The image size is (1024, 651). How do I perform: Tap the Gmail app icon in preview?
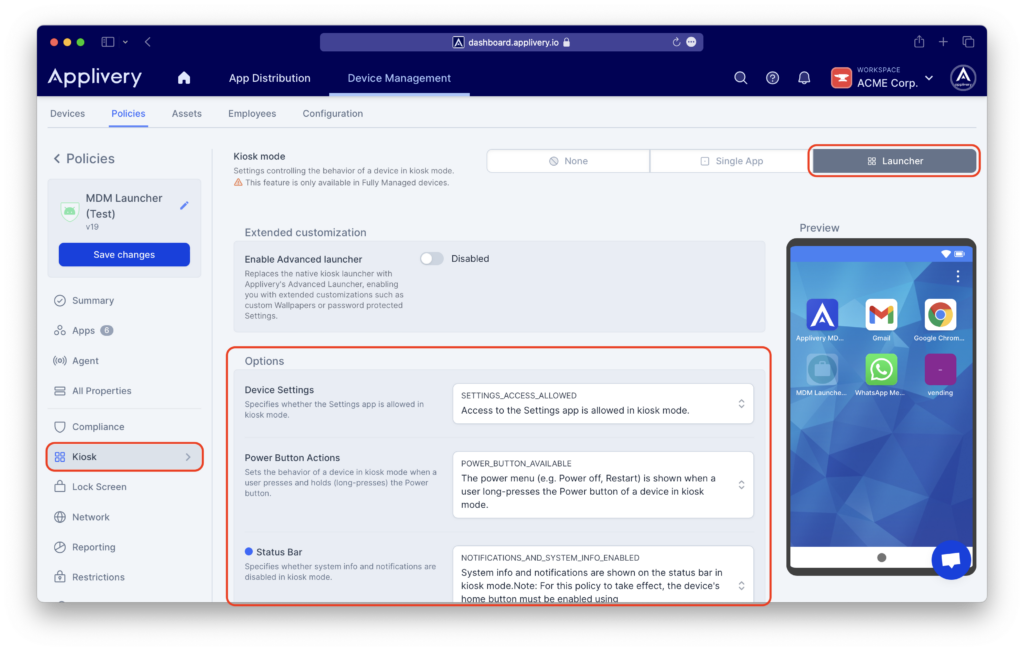click(x=881, y=315)
